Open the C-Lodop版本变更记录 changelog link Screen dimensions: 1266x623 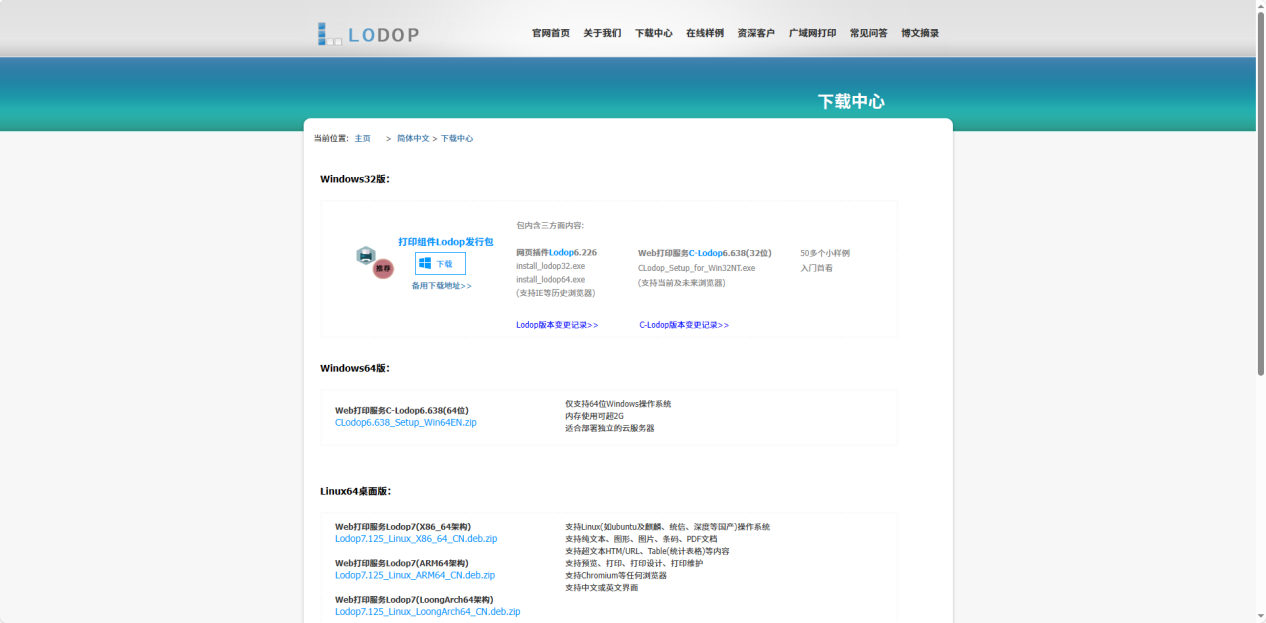(x=685, y=324)
